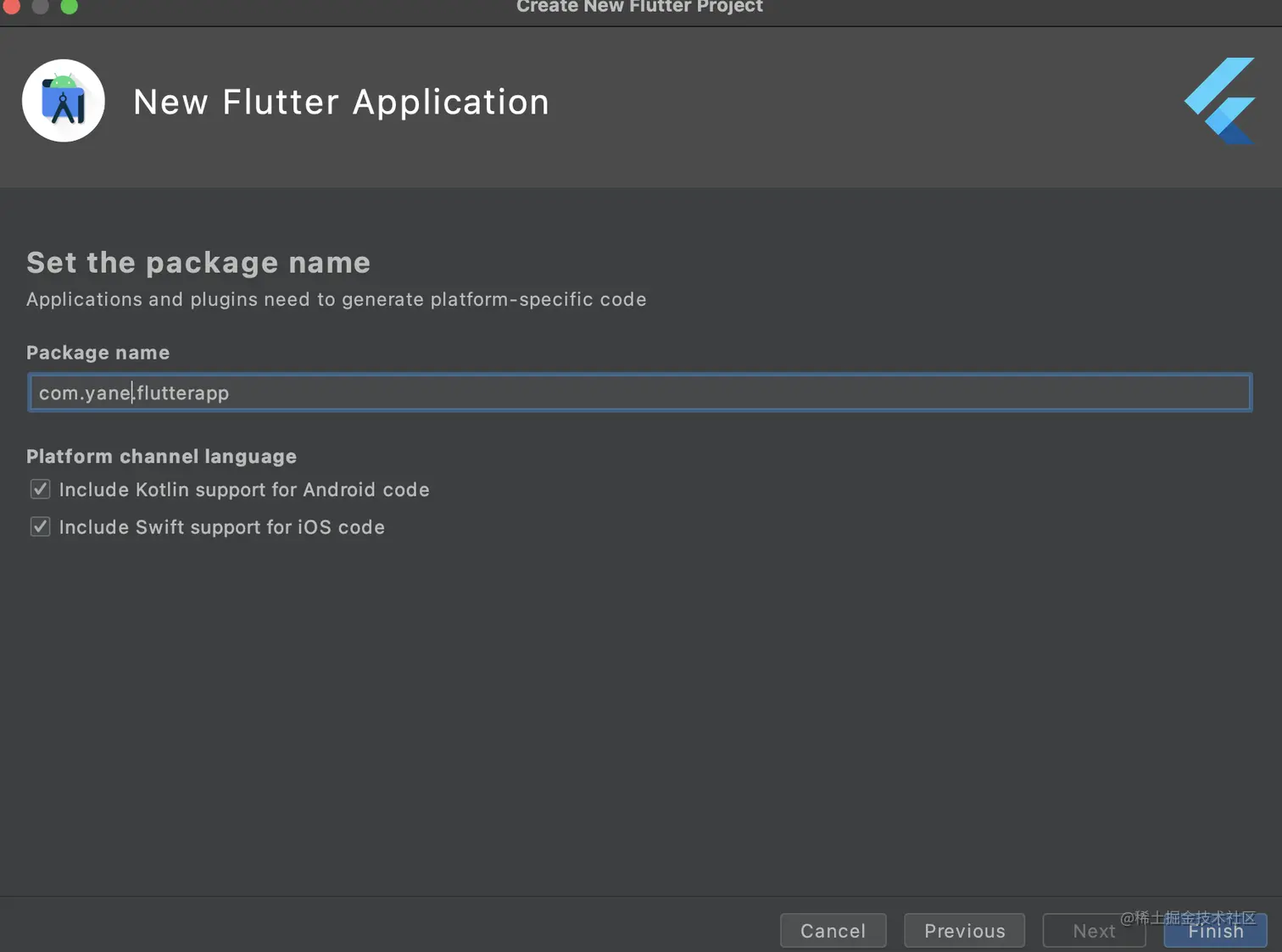Focus the Package name text field

coord(639,392)
